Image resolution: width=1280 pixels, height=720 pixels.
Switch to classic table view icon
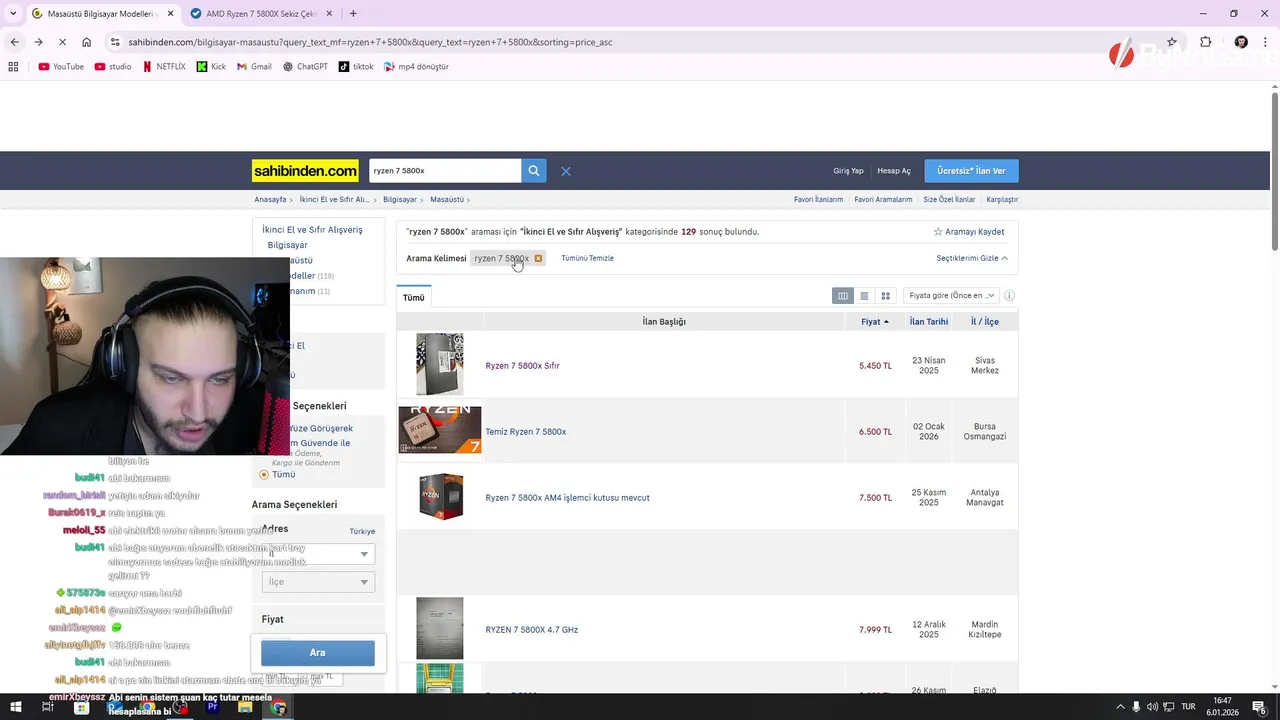tap(843, 296)
